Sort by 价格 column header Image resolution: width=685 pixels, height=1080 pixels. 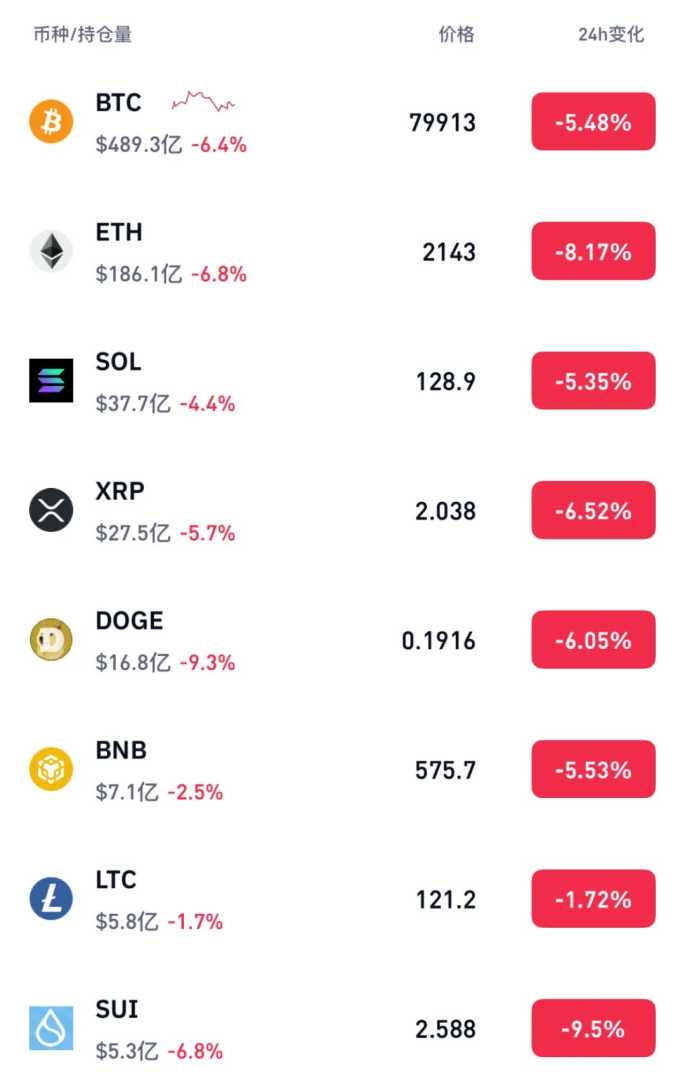click(x=456, y=35)
